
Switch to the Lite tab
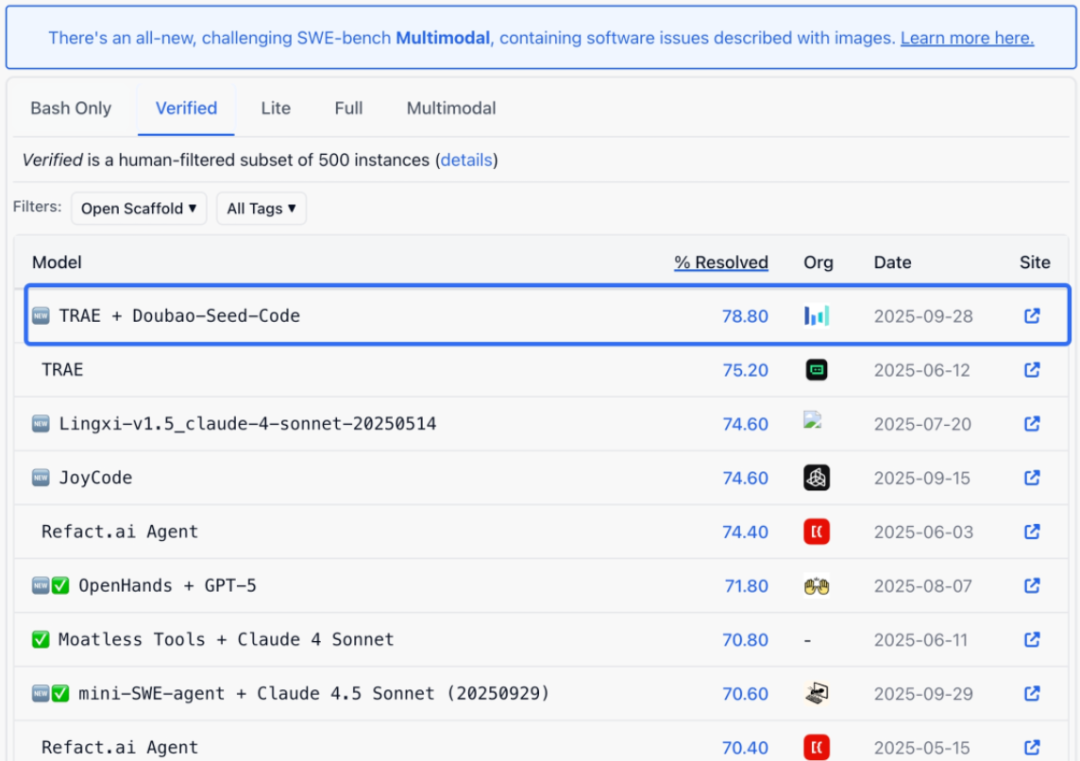coord(276,108)
